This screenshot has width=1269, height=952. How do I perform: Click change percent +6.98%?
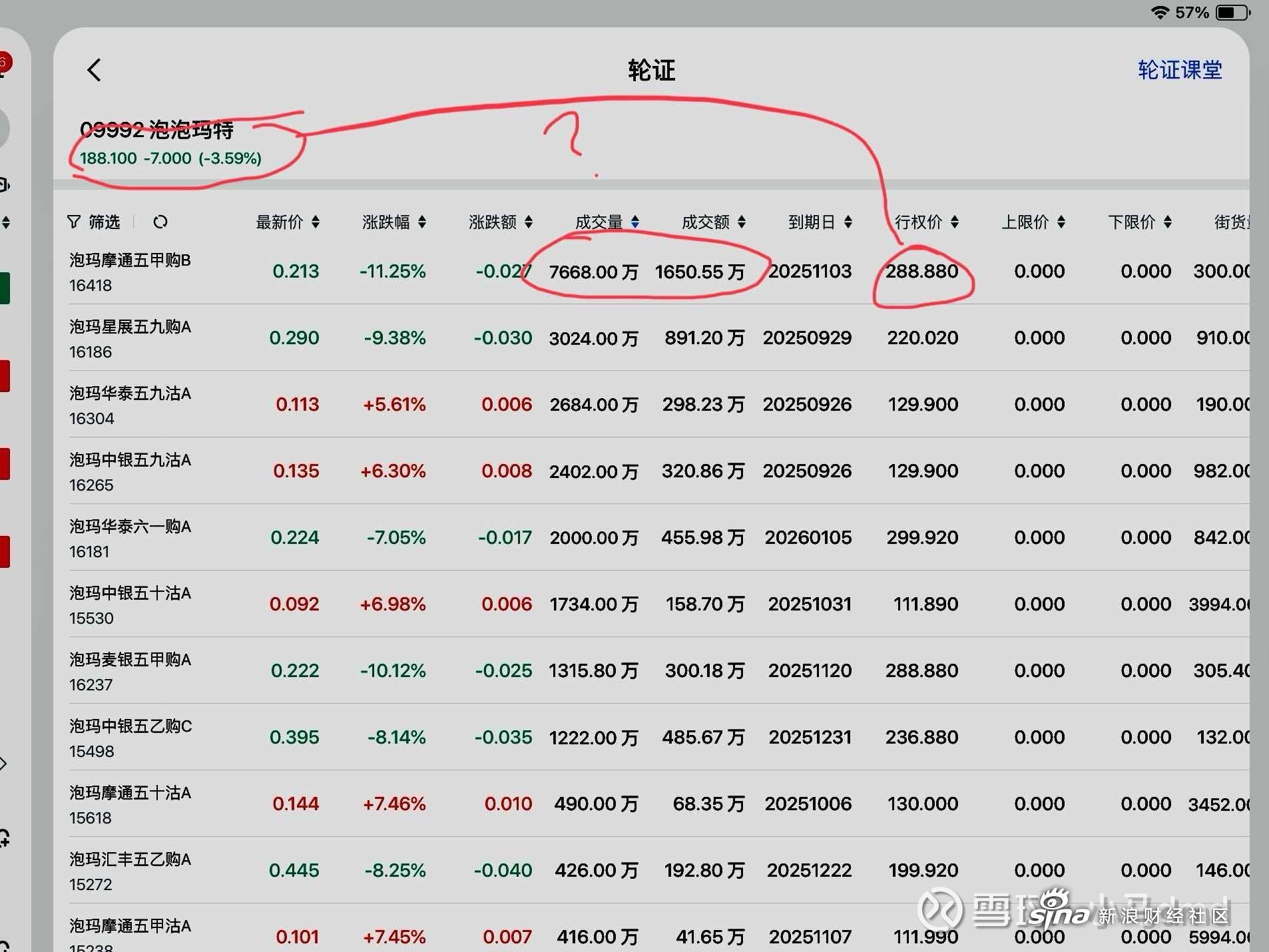[x=392, y=604]
